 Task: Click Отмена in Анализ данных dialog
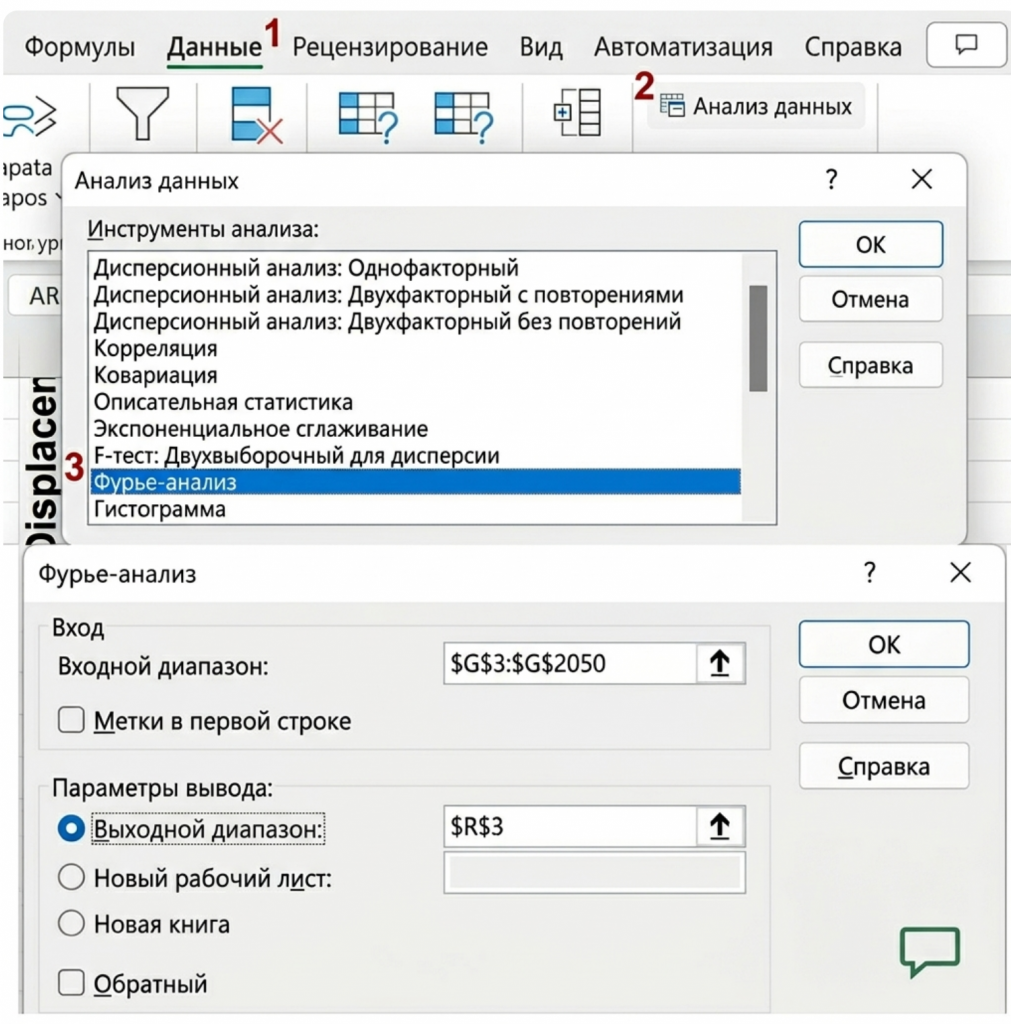(x=871, y=299)
